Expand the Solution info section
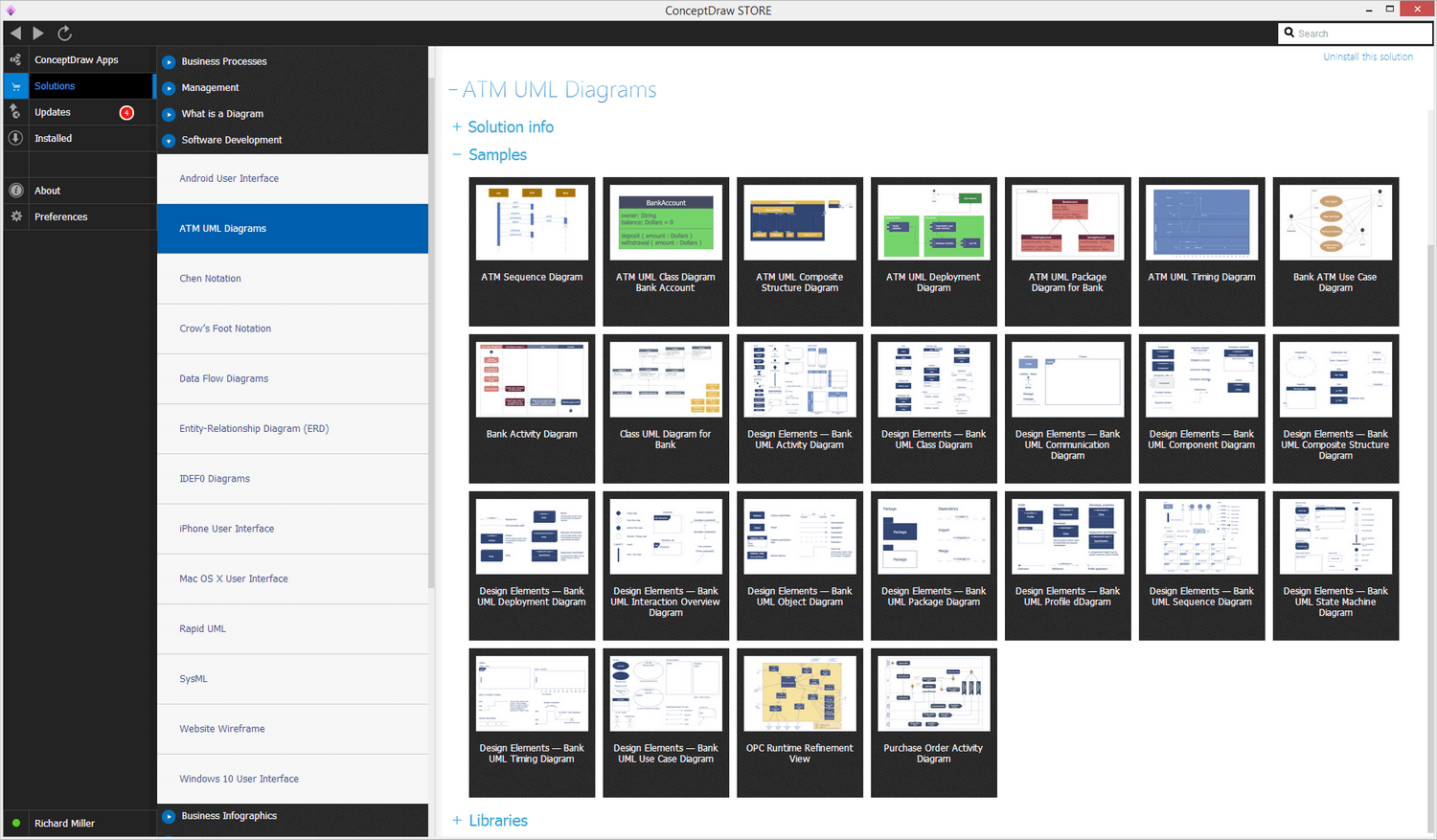Screen dimensions: 1437x840 457,126
